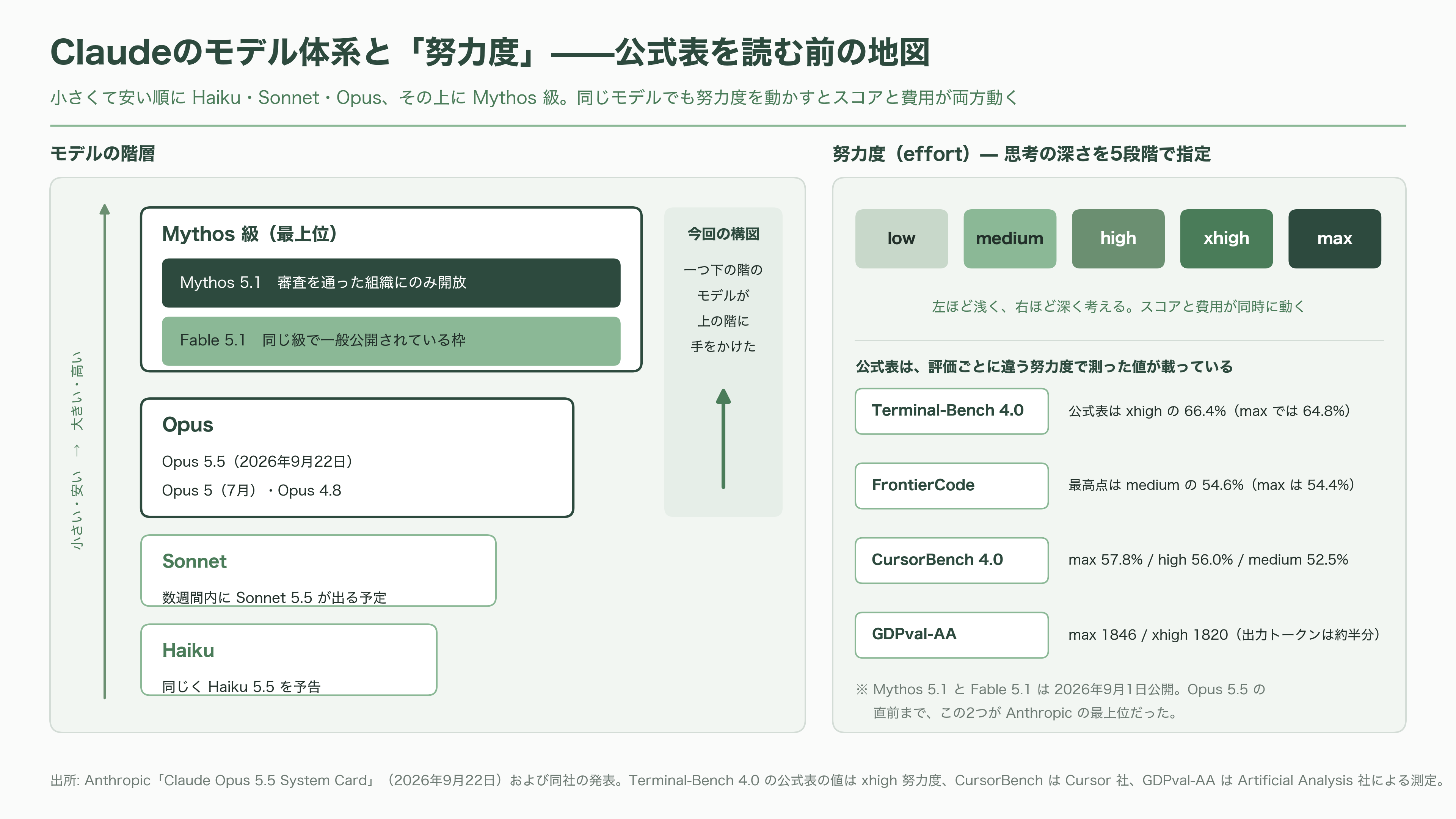Click the '左ほど浅く、右ほど深く考える' caption
This screenshot has width=1456, height=819.
click(1119, 306)
